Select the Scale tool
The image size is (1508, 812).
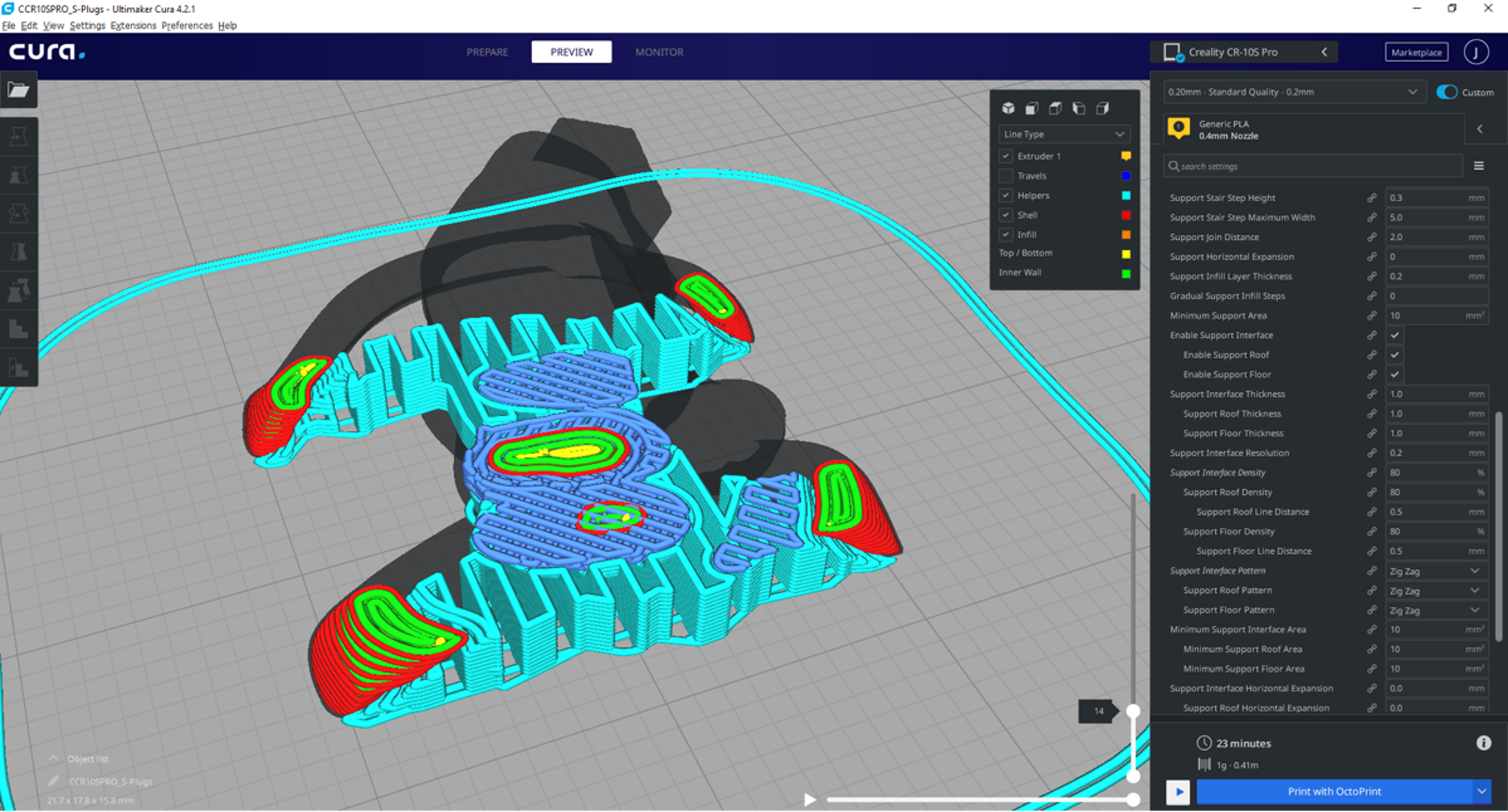[x=19, y=175]
